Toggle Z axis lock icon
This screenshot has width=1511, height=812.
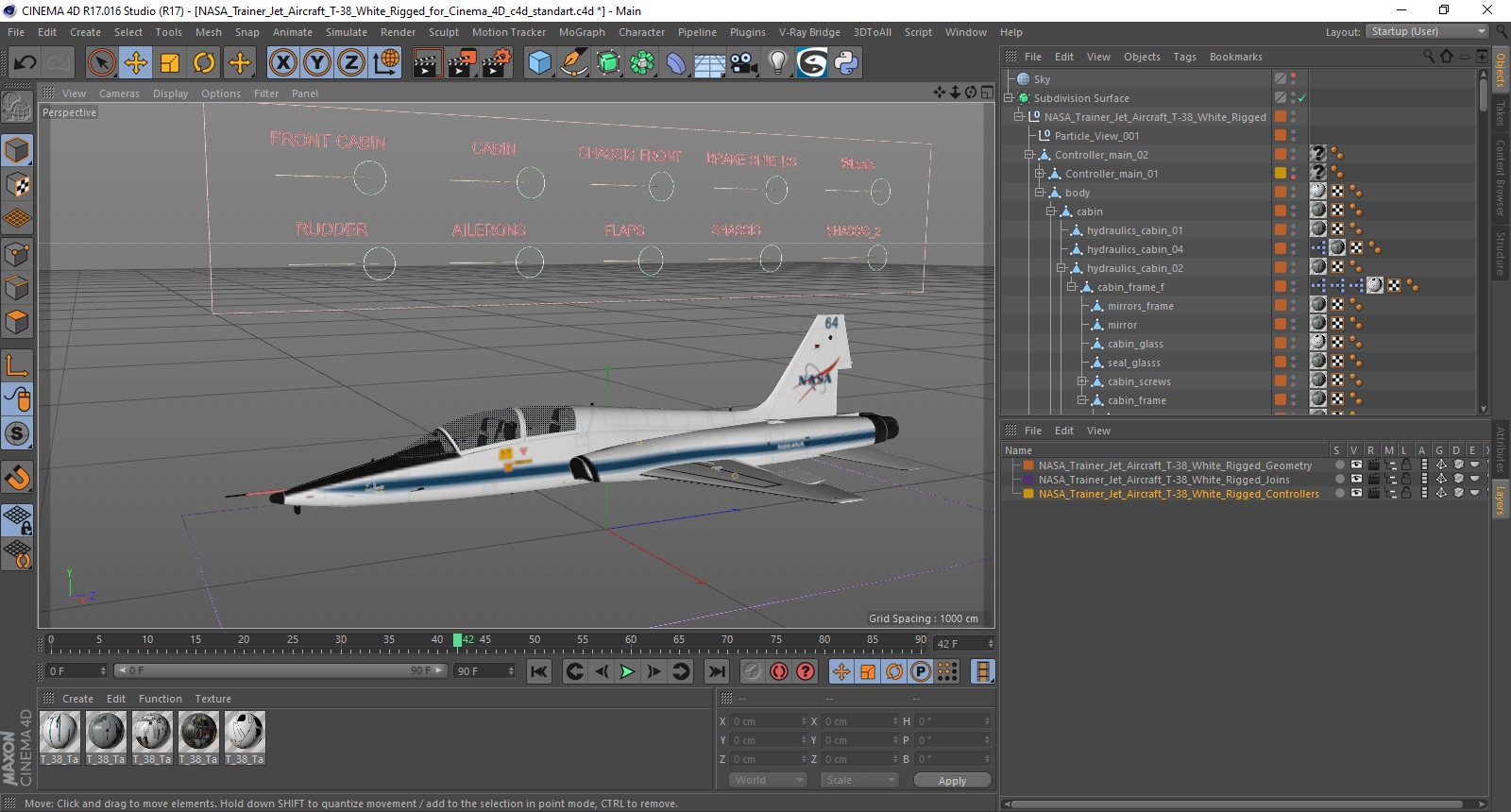point(351,63)
